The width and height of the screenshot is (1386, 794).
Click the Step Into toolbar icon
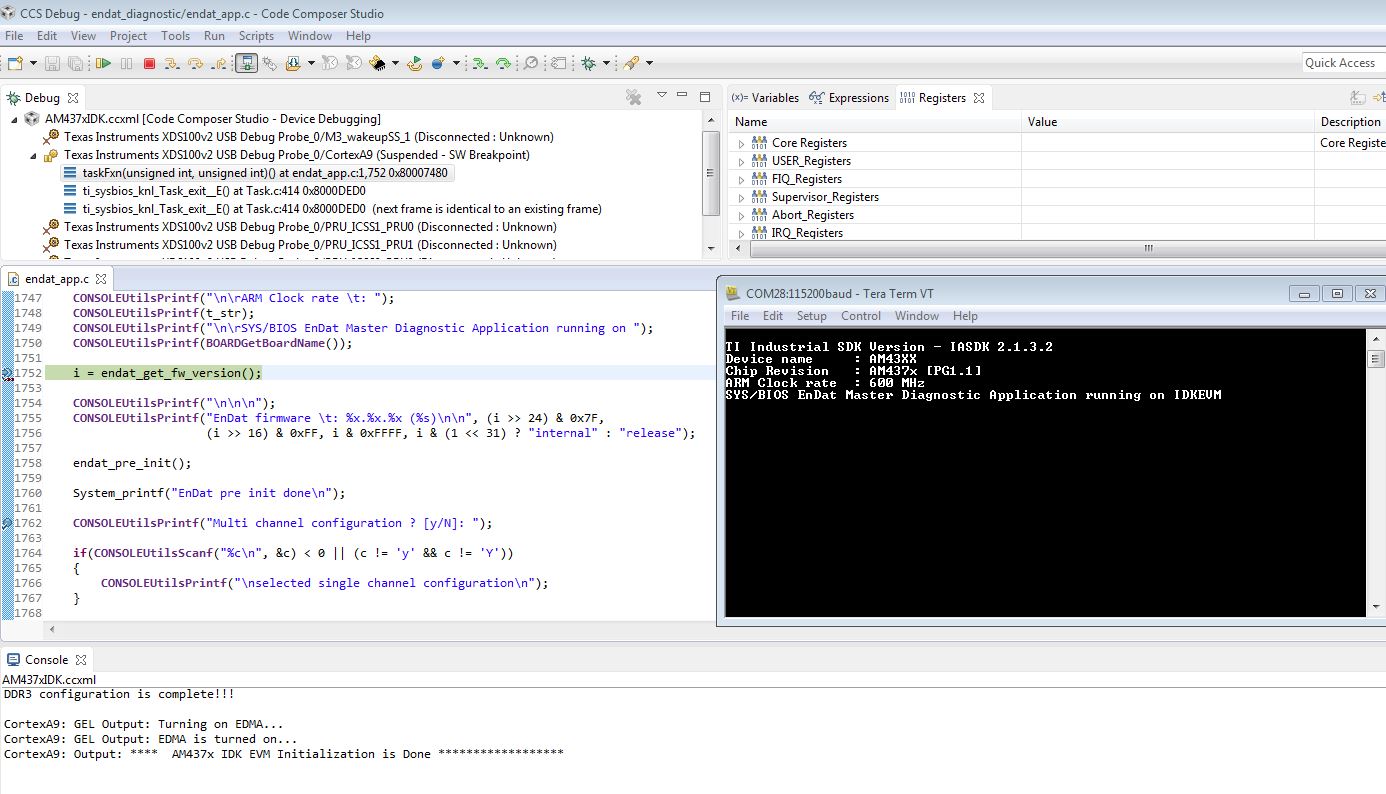(172, 63)
